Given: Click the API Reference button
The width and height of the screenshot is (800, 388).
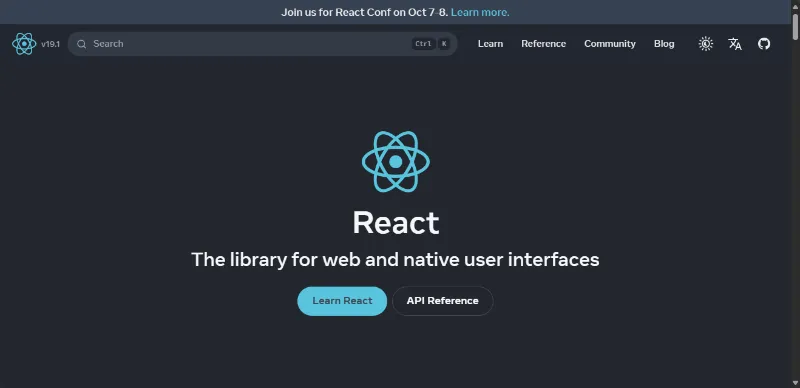Looking at the screenshot, I should coord(442,301).
